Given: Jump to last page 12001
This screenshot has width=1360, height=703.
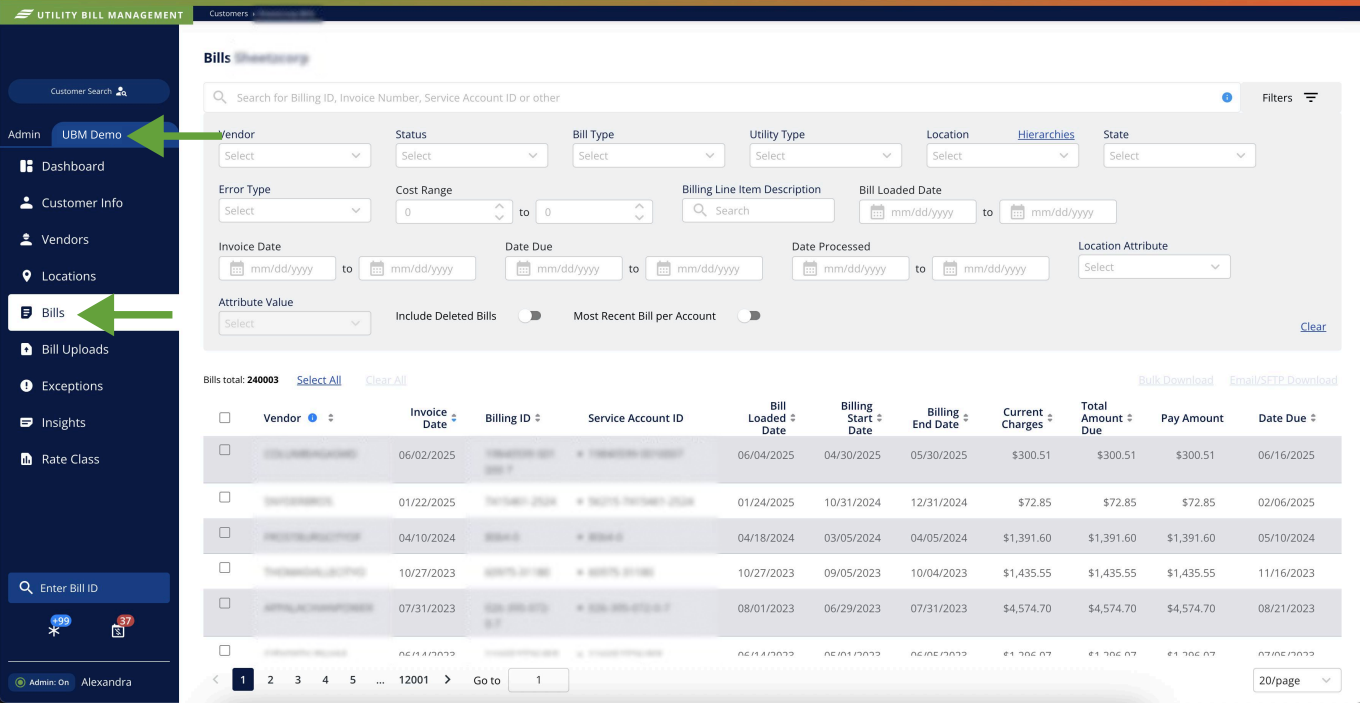Looking at the screenshot, I should click(x=413, y=680).
